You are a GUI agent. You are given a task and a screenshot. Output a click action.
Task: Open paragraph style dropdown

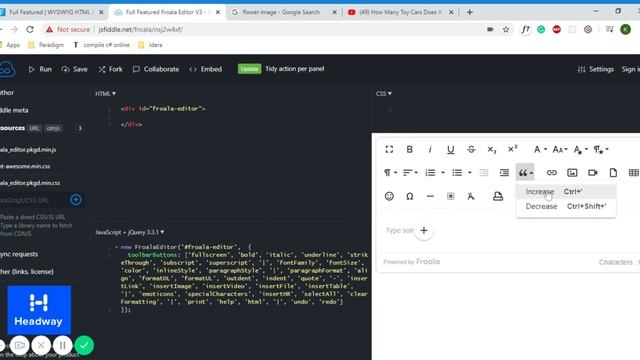[601, 149]
